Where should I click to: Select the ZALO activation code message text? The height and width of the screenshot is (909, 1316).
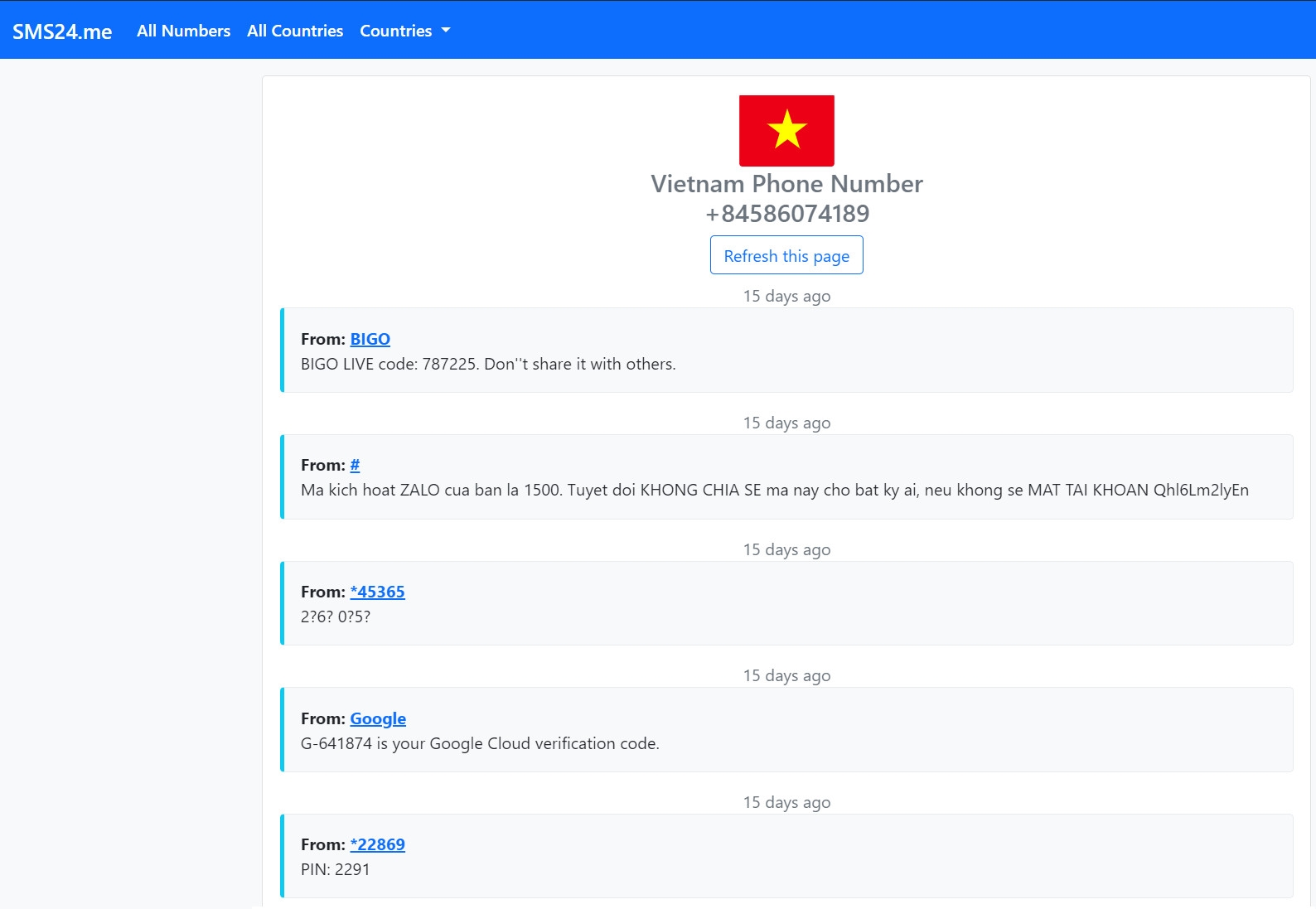[775, 490]
